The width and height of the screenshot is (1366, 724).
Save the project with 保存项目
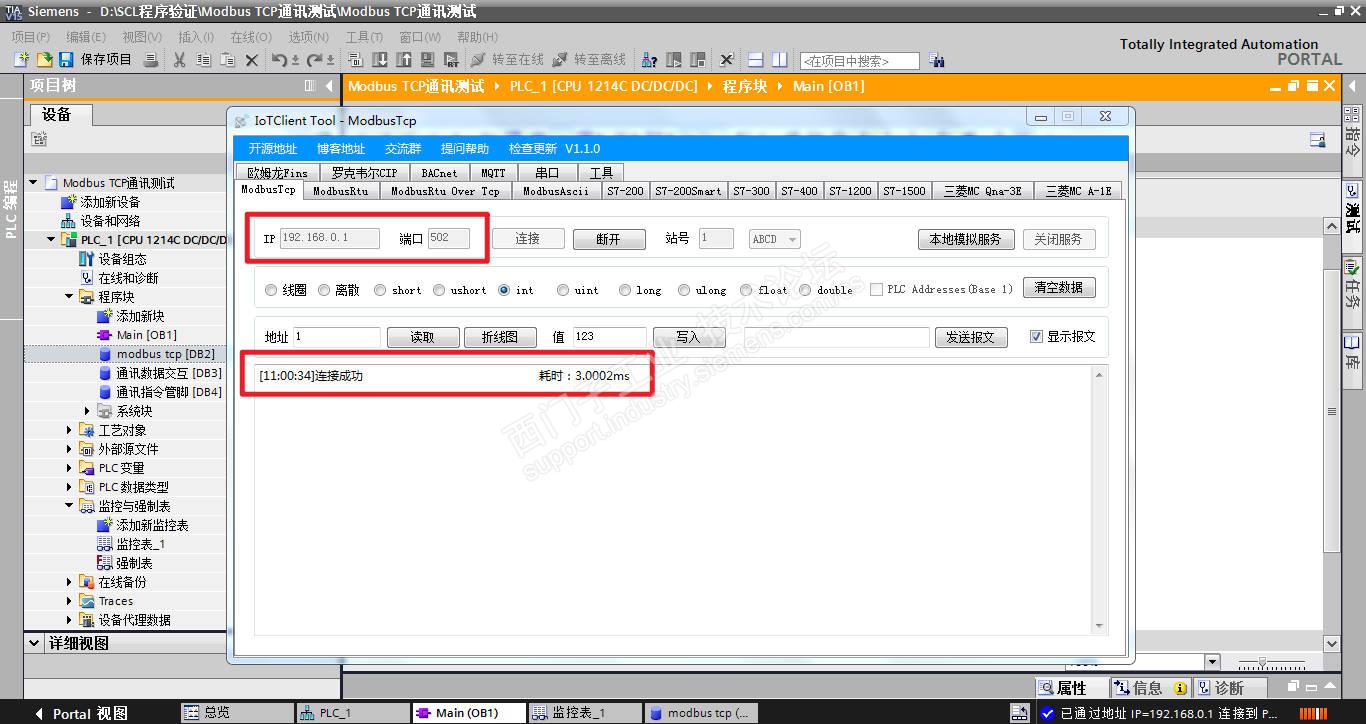(x=96, y=60)
